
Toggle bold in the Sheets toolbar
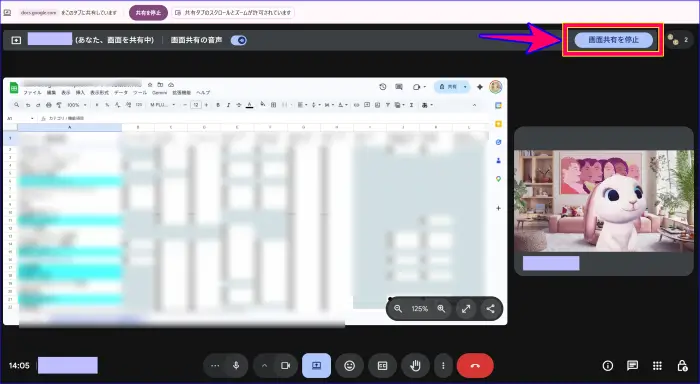click(218, 105)
